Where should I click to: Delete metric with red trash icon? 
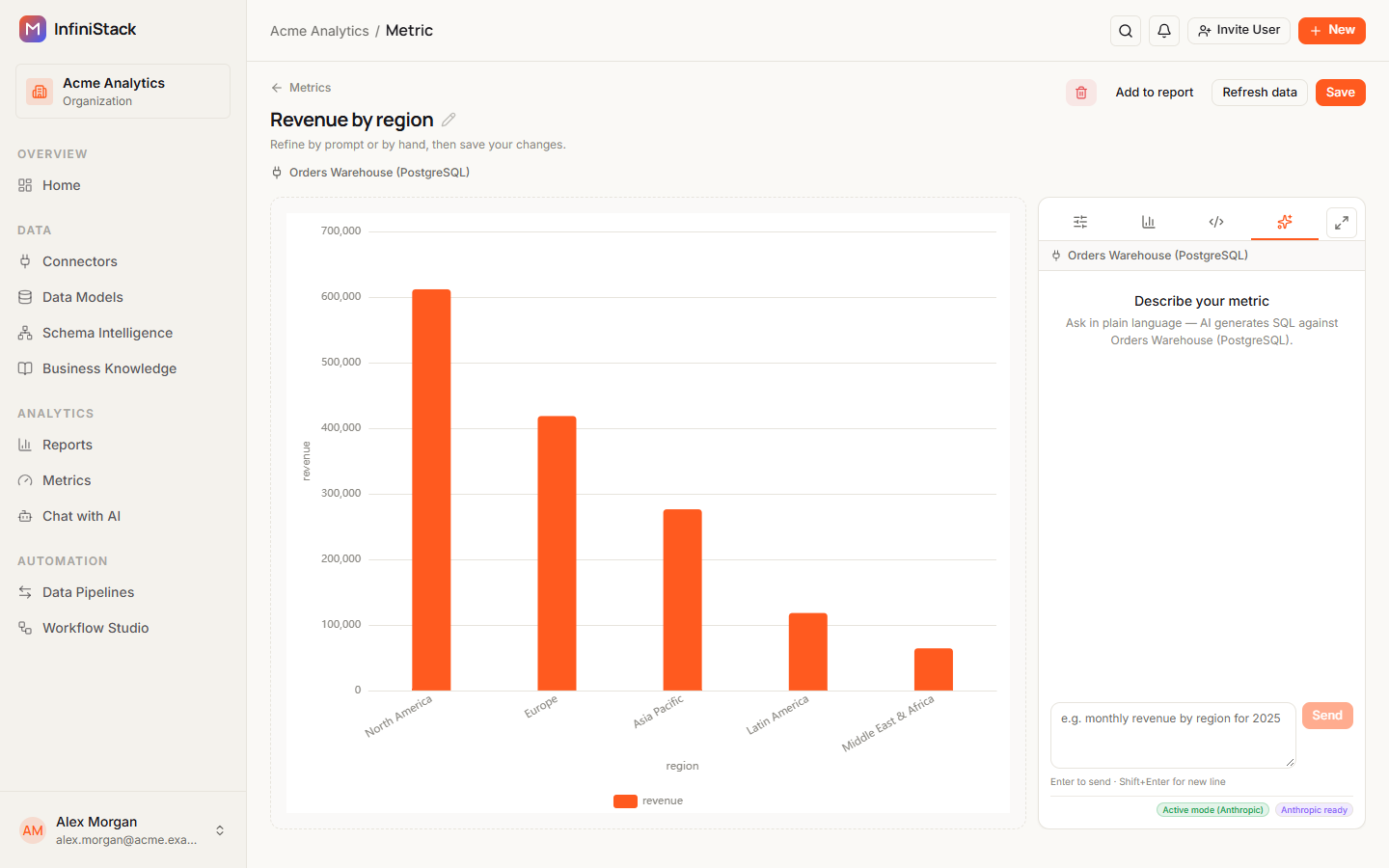(1081, 93)
